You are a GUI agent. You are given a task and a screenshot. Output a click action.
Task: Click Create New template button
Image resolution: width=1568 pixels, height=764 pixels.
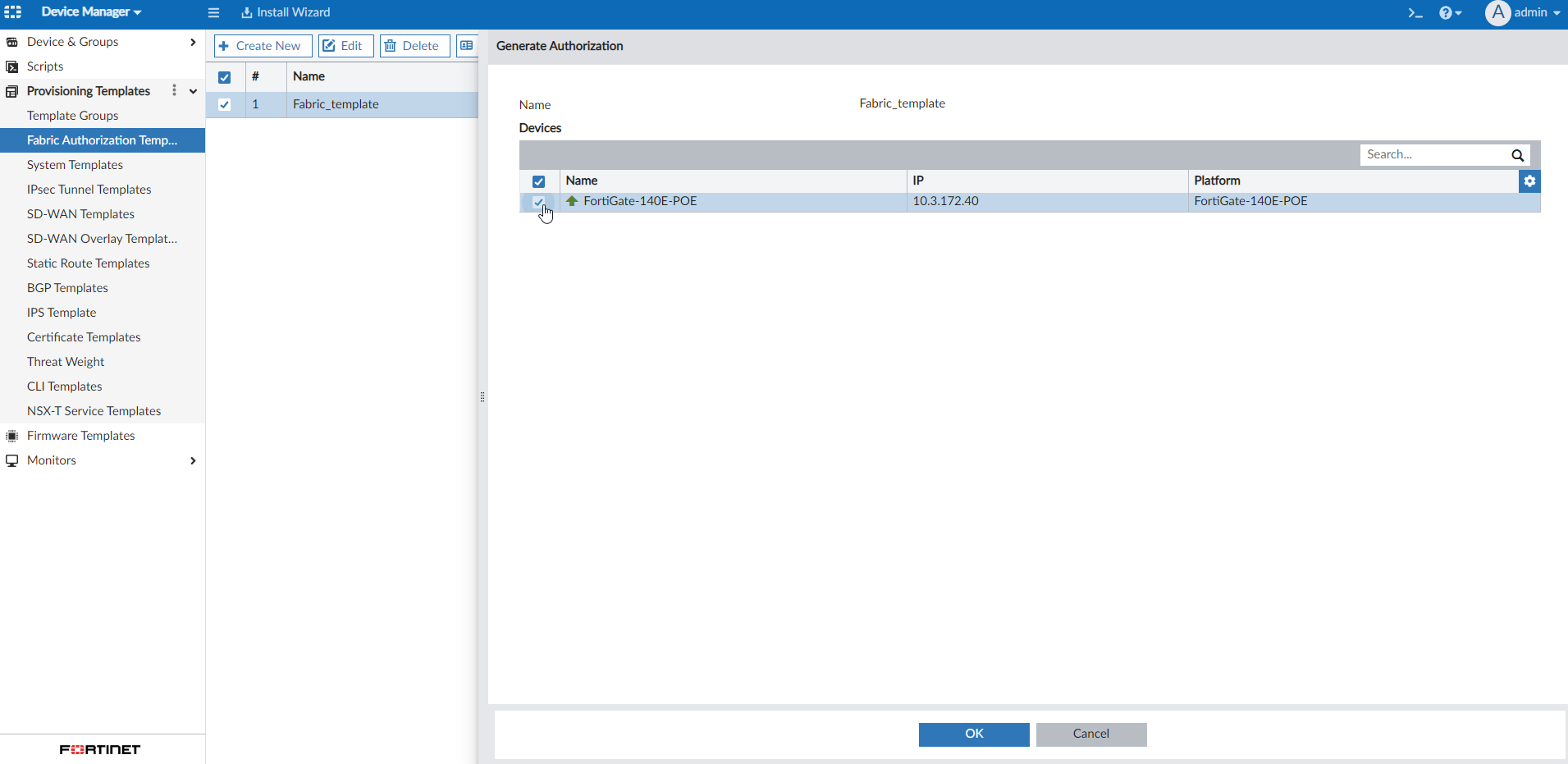[263, 46]
